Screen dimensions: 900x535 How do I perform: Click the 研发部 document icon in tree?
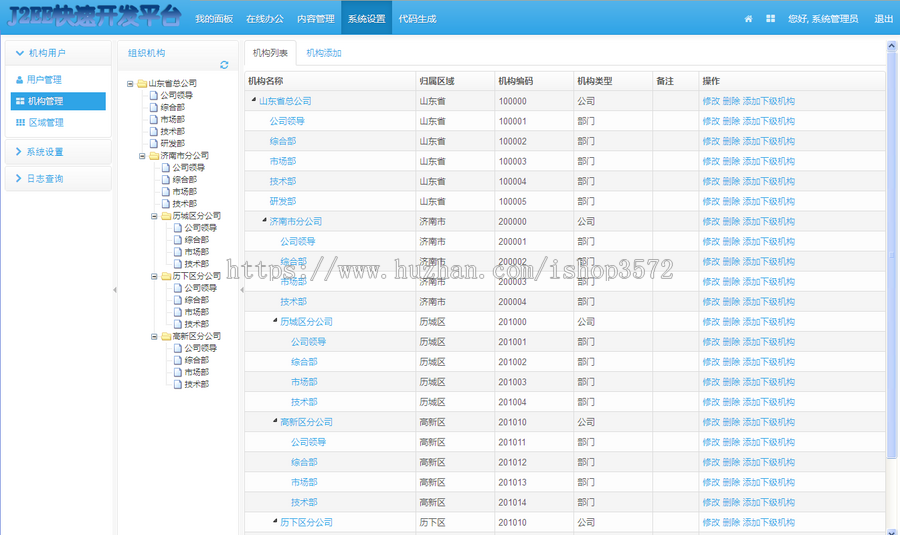point(153,144)
